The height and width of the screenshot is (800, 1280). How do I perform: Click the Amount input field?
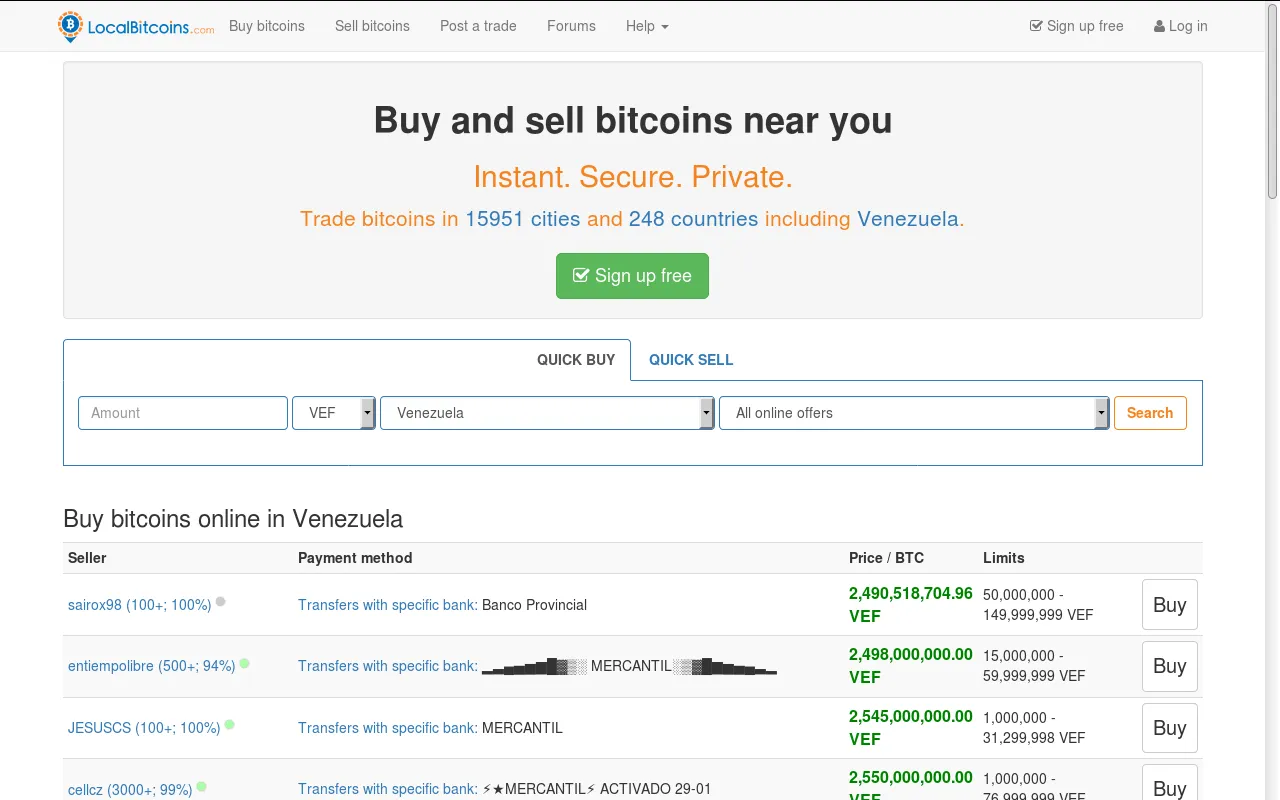click(183, 413)
